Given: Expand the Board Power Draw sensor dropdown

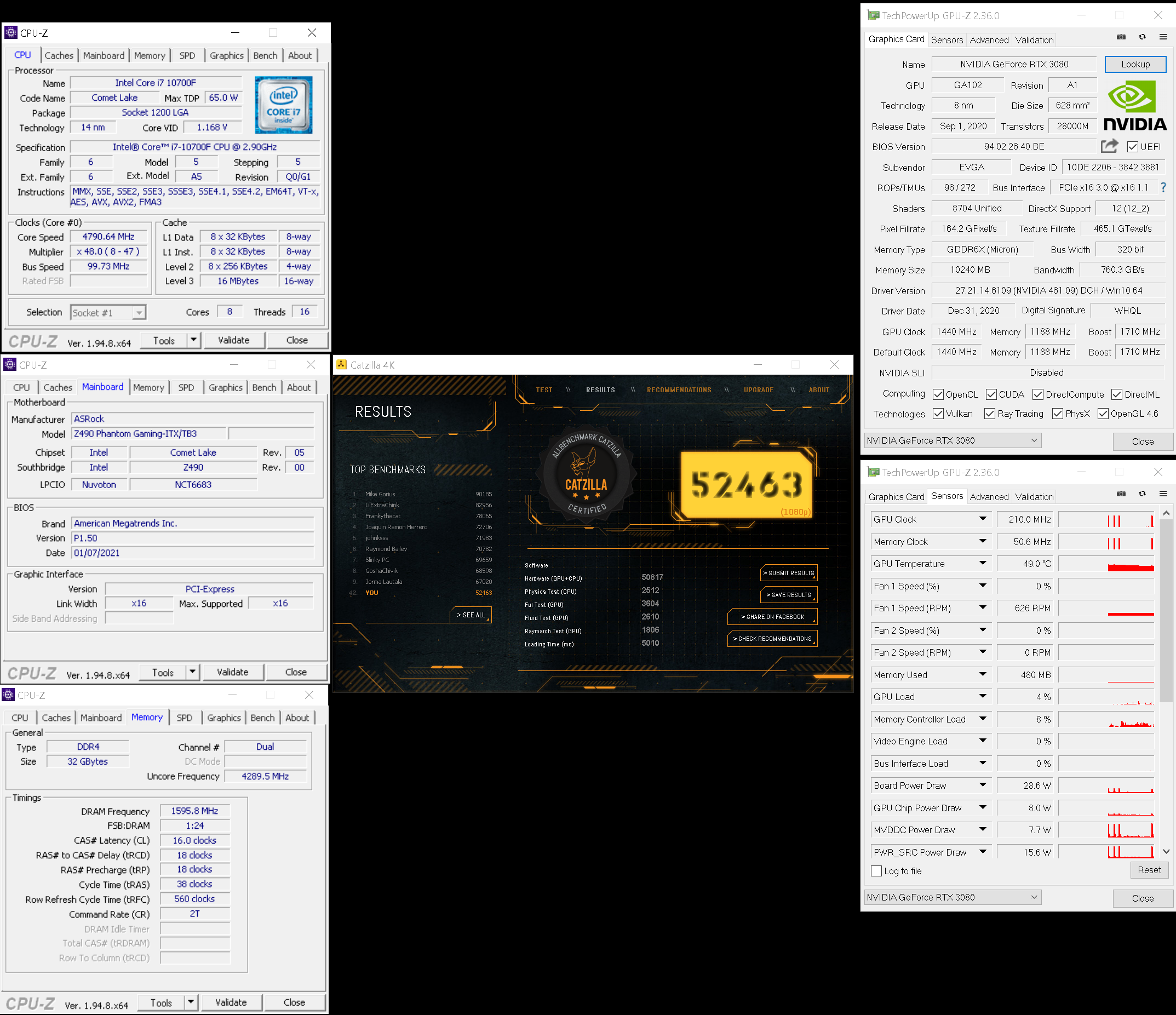Looking at the screenshot, I should pyautogui.click(x=983, y=785).
